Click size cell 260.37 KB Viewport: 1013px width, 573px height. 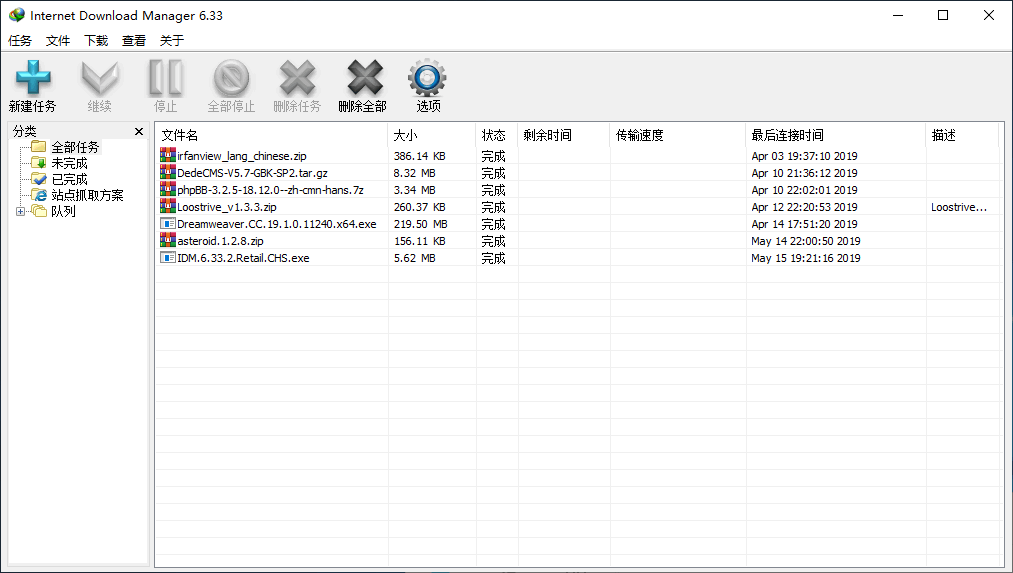[419, 207]
